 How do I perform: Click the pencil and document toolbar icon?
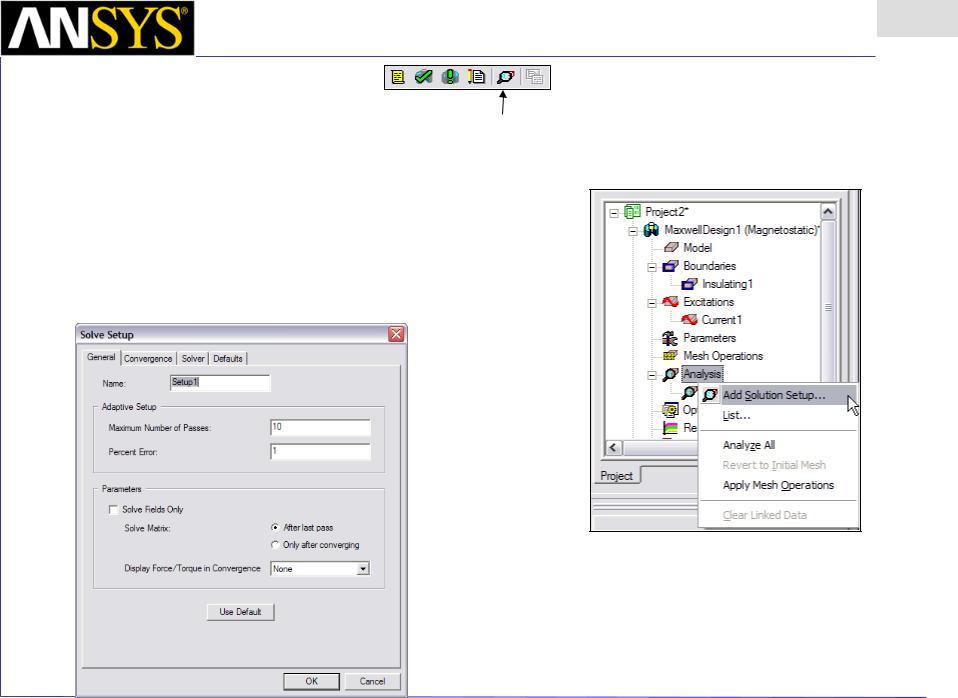[x=477, y=77]
